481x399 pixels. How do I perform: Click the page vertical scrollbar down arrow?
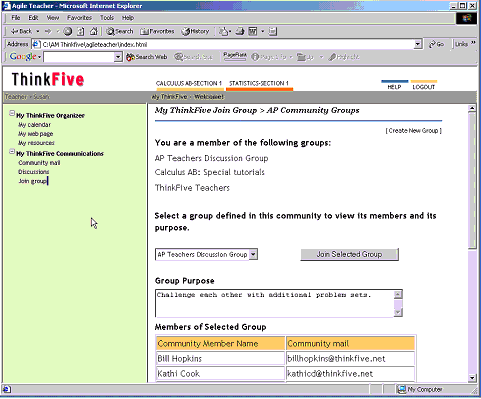pyautogui.click(x=472, y=378)
